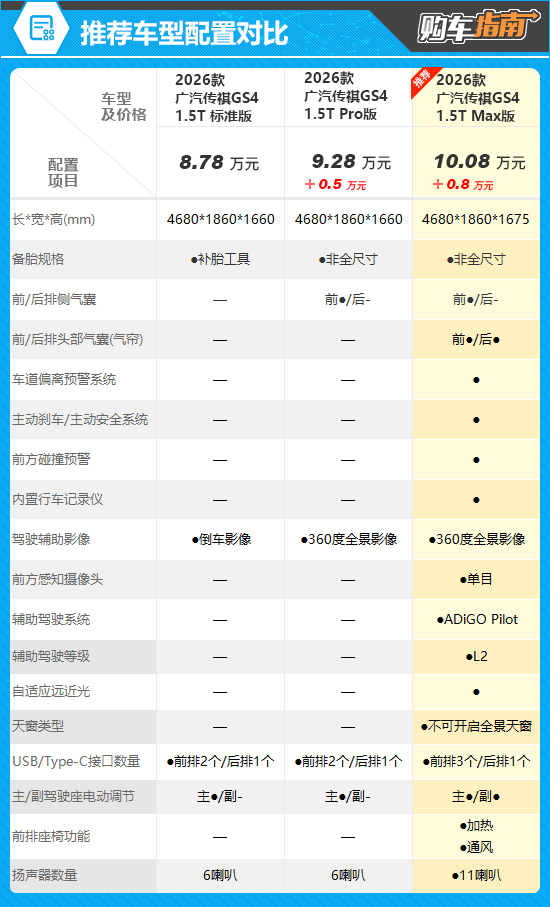The height and width of the screenshot is (907, 550).
Task: Click the hexagon configuration list icon
Action: pos(41,28)
